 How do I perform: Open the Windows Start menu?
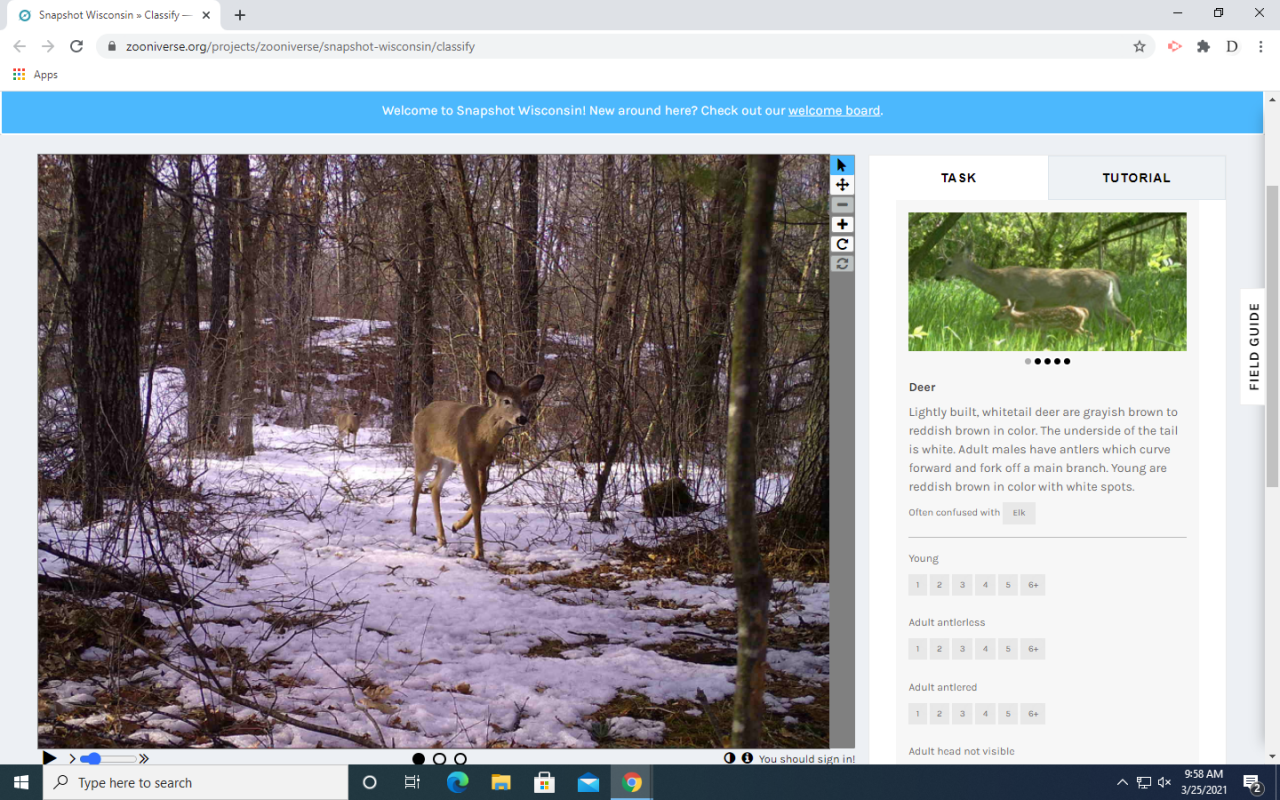21,782
